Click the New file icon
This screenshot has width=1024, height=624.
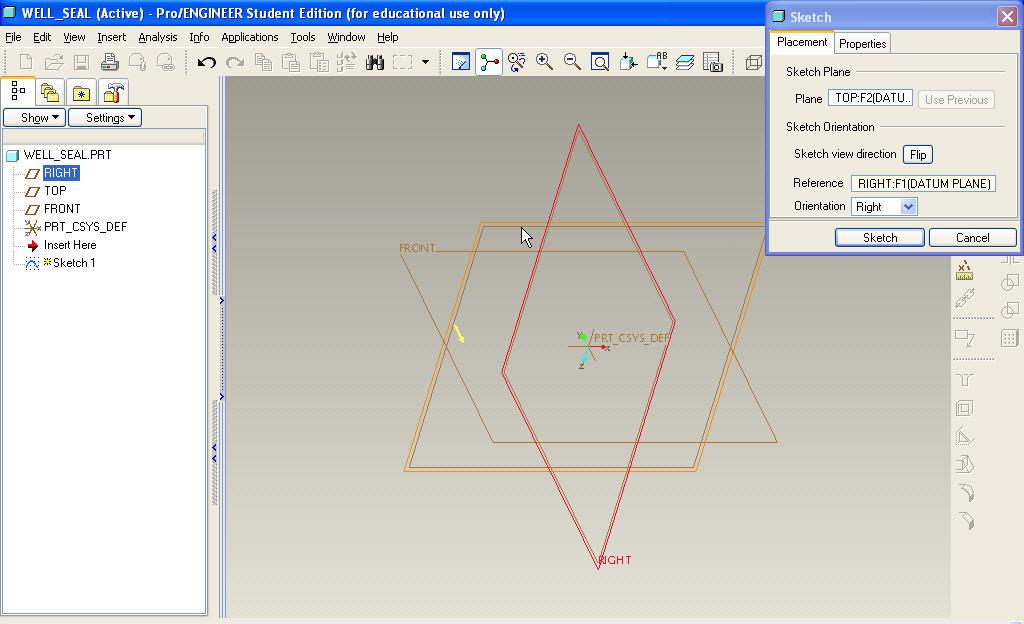26,62
